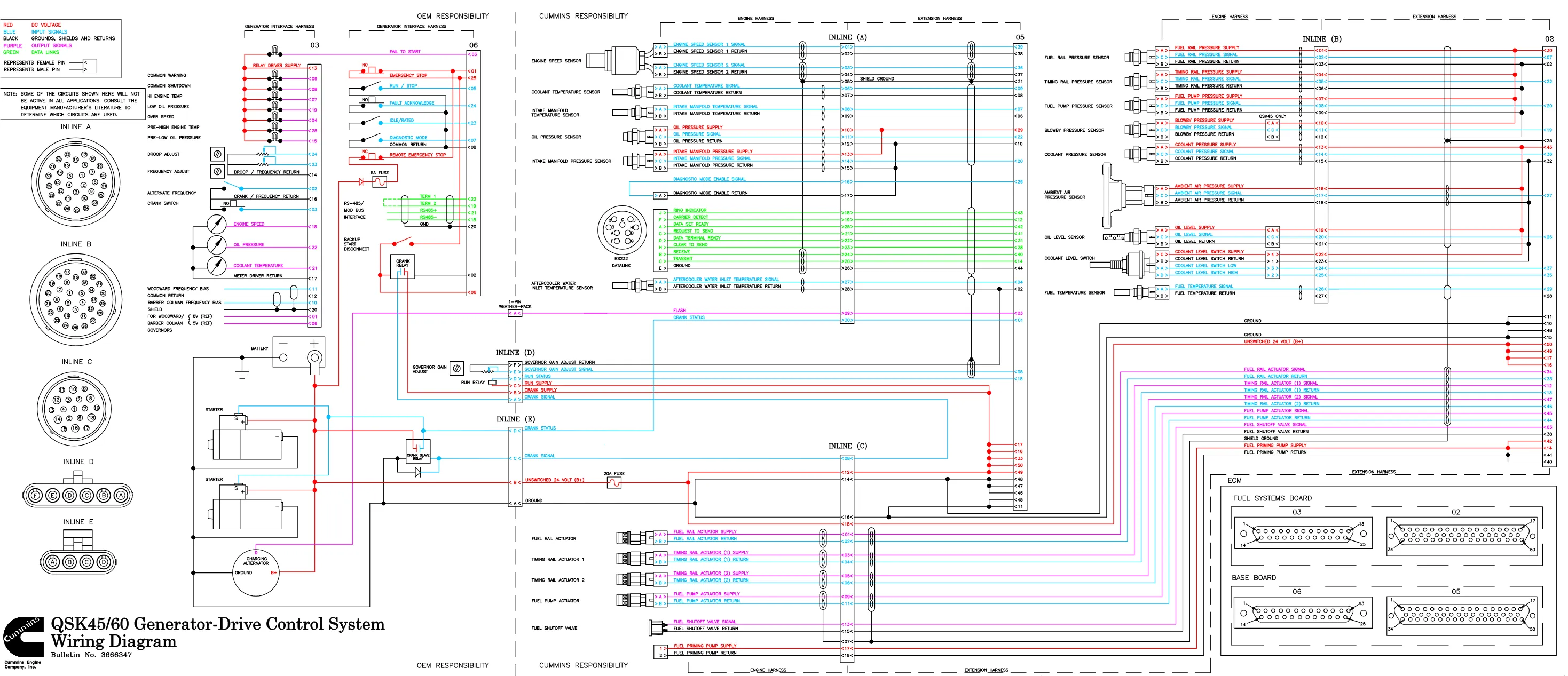This screenshot has height=676, width=1568.
Task: Click the "FUEL SYSTEMS BOARD" label
Action: (x=1272, y=498)
